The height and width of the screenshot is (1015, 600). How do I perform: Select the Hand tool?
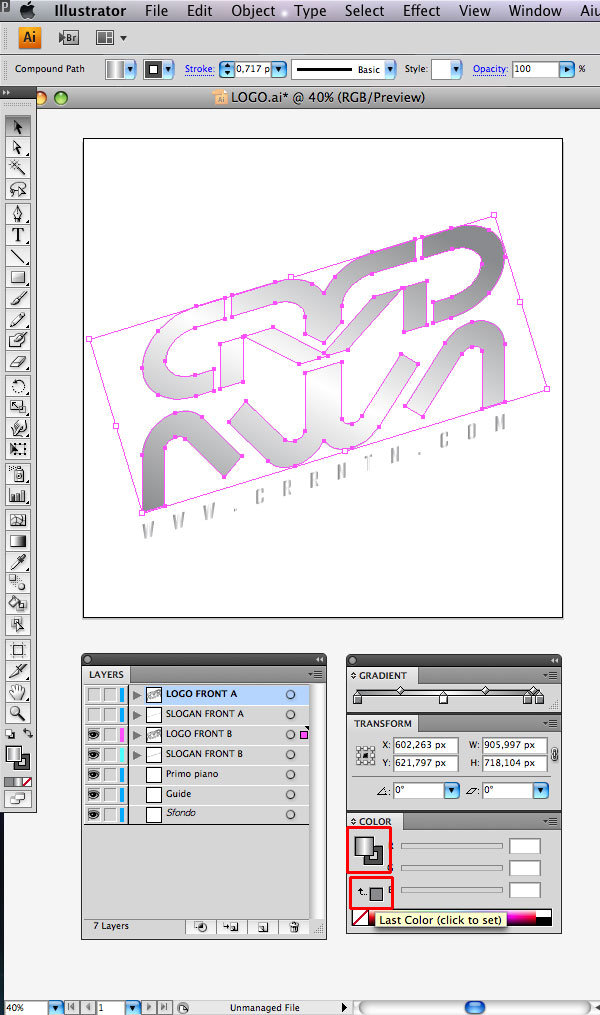pyautogui.click(x=17, y=692)
